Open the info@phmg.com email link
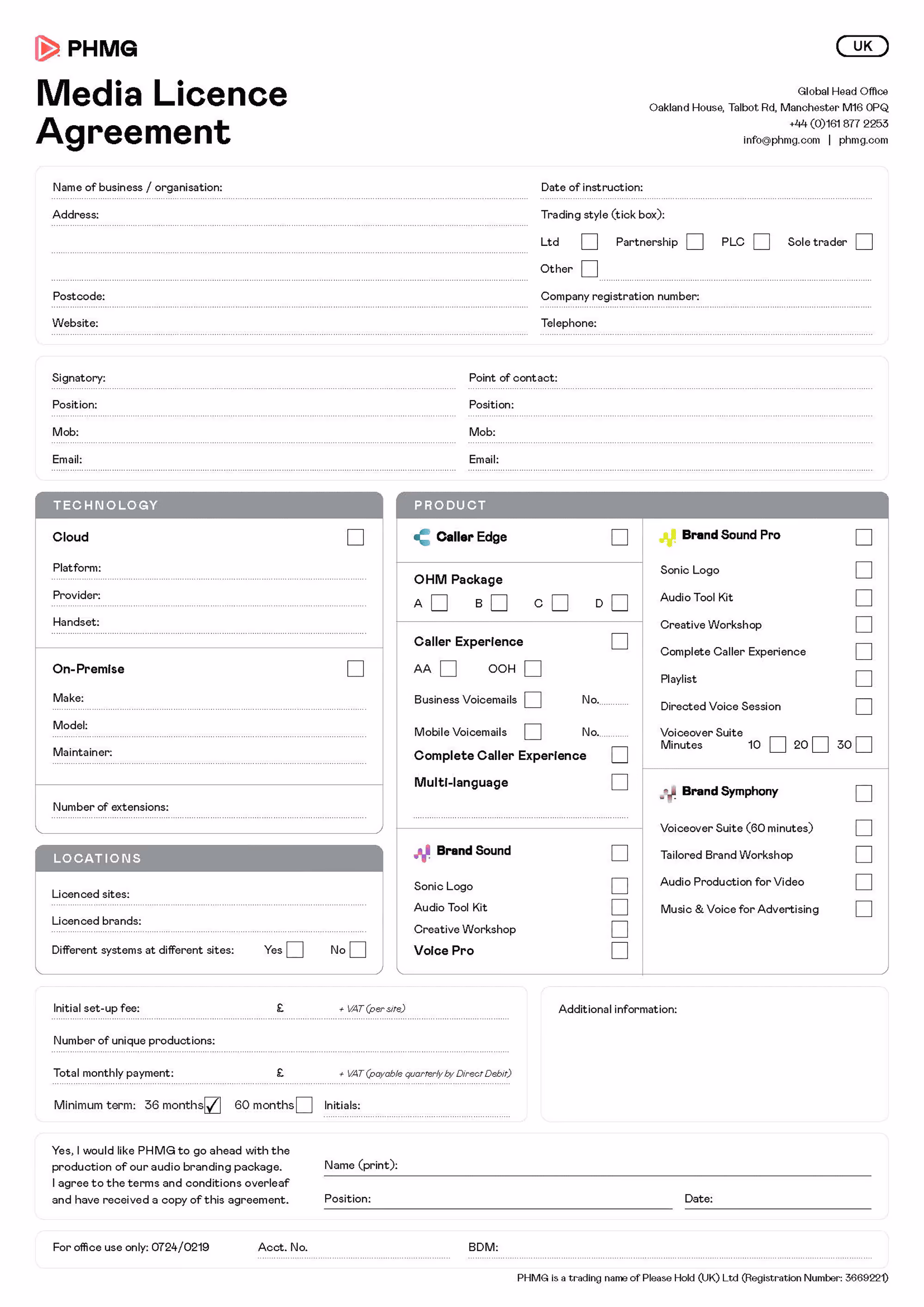The width and height of the screenshot is (924, 1307). pyautogui.click(x=781, y=140)
